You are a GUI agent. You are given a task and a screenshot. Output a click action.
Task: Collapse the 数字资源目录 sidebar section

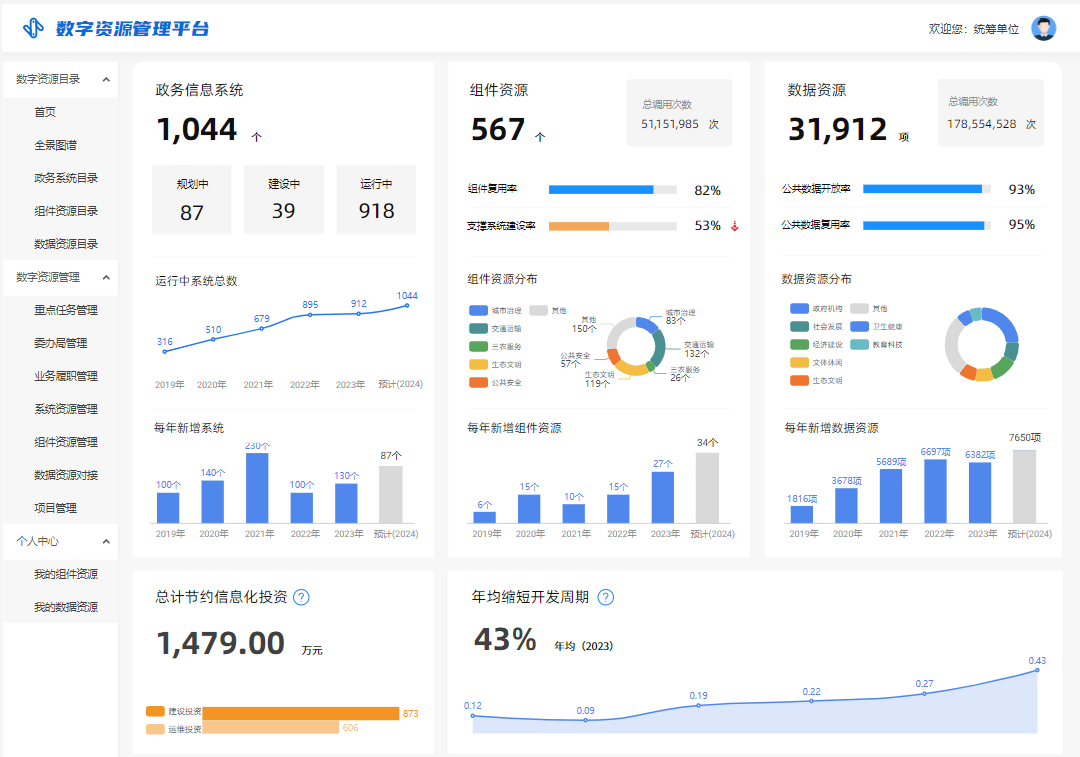(106, 79)
